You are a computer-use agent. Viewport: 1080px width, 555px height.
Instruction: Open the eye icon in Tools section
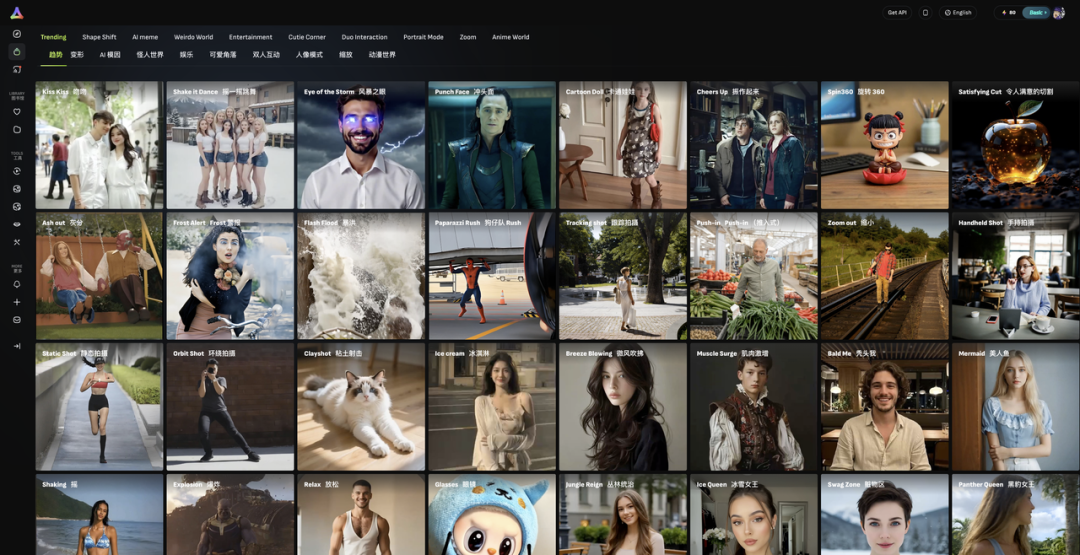(17, 224)
